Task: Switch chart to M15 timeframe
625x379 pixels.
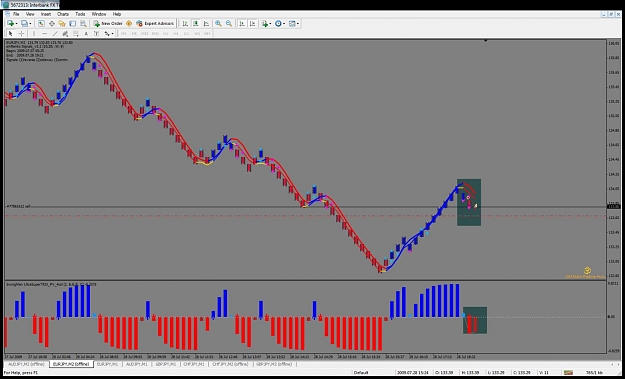Action: [145, 33]
